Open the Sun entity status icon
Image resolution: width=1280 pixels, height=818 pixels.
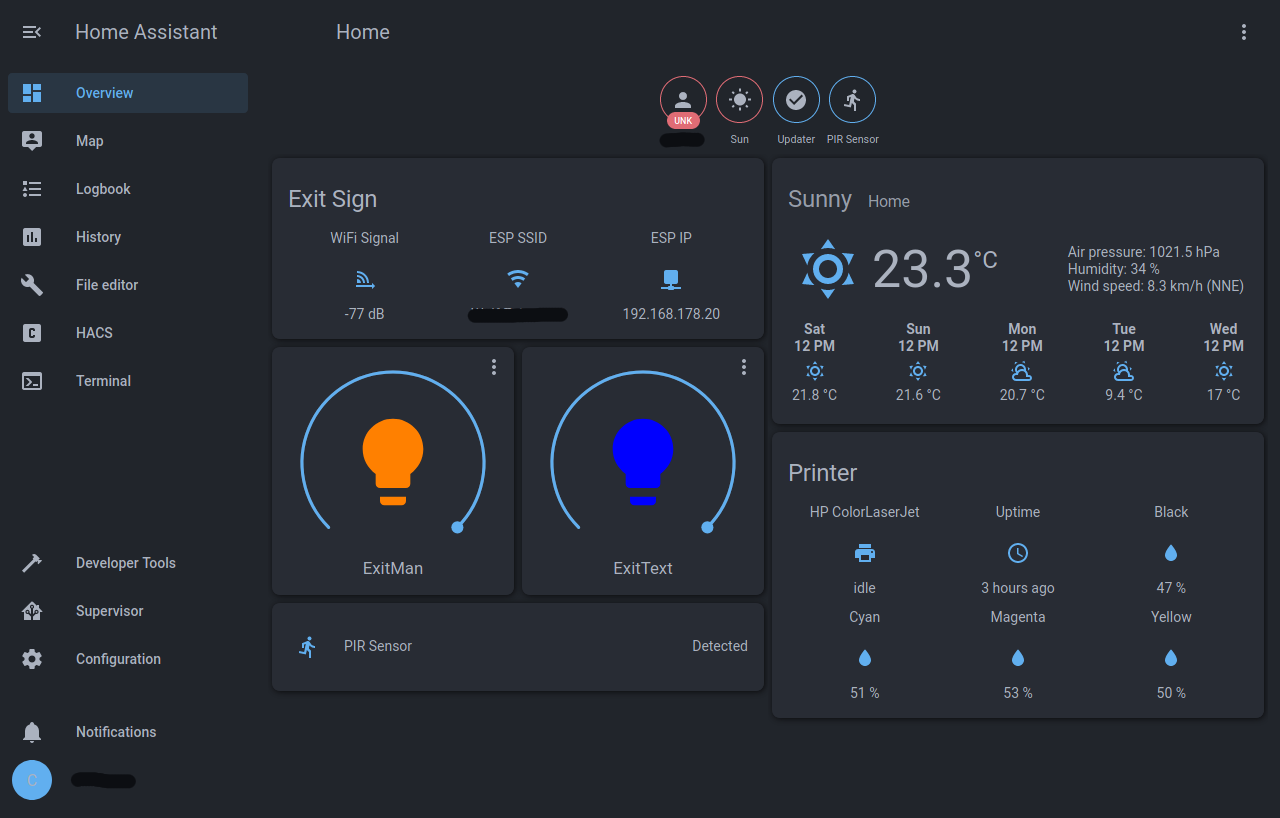[x=739, y=99]
